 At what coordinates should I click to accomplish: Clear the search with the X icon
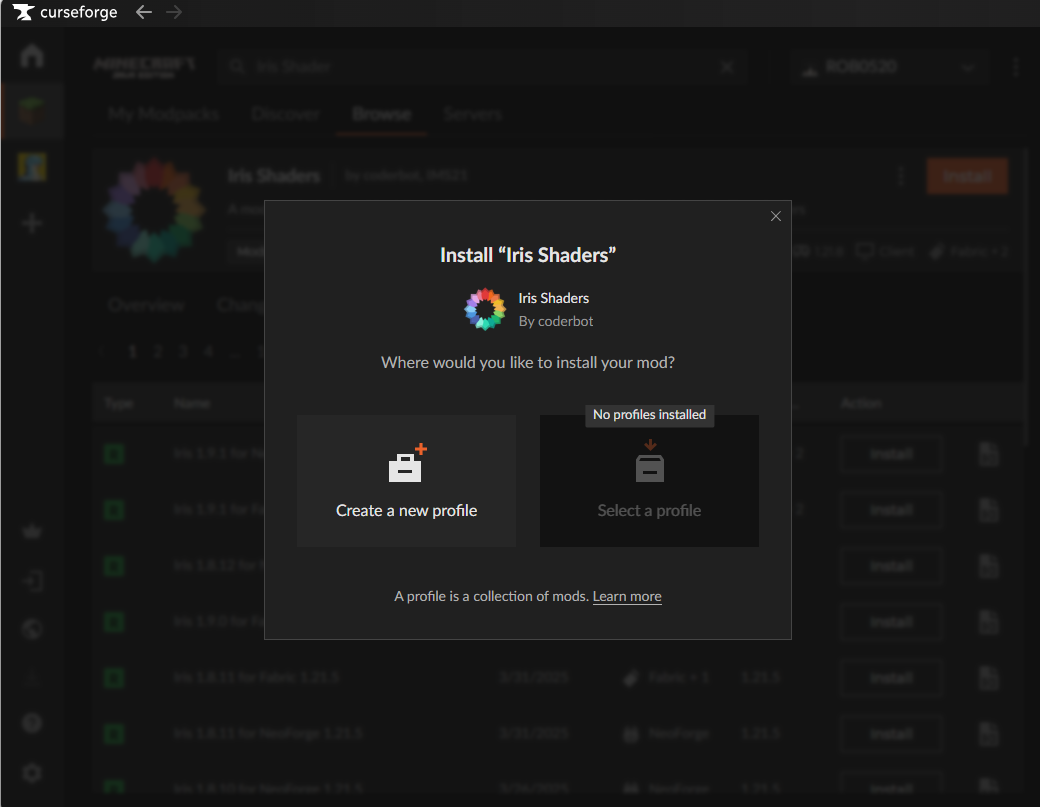coord(727,67)
